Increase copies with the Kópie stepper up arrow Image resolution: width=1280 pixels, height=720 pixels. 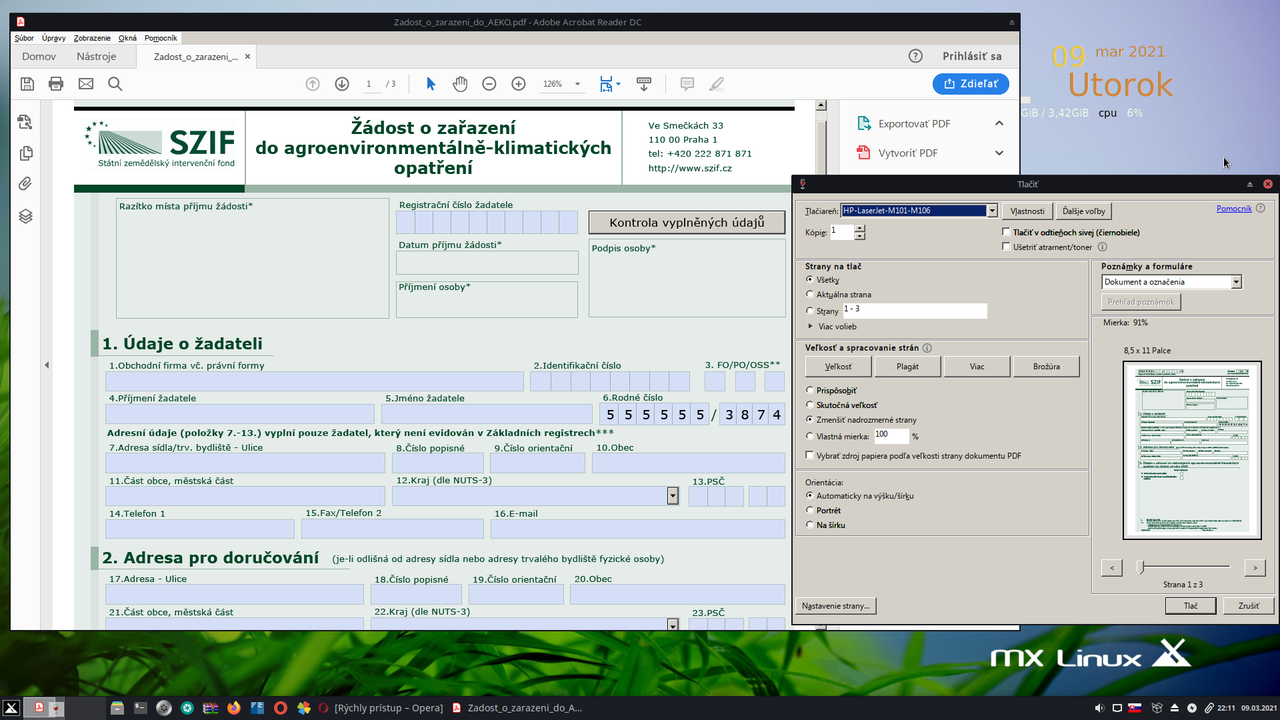point(860,228)
